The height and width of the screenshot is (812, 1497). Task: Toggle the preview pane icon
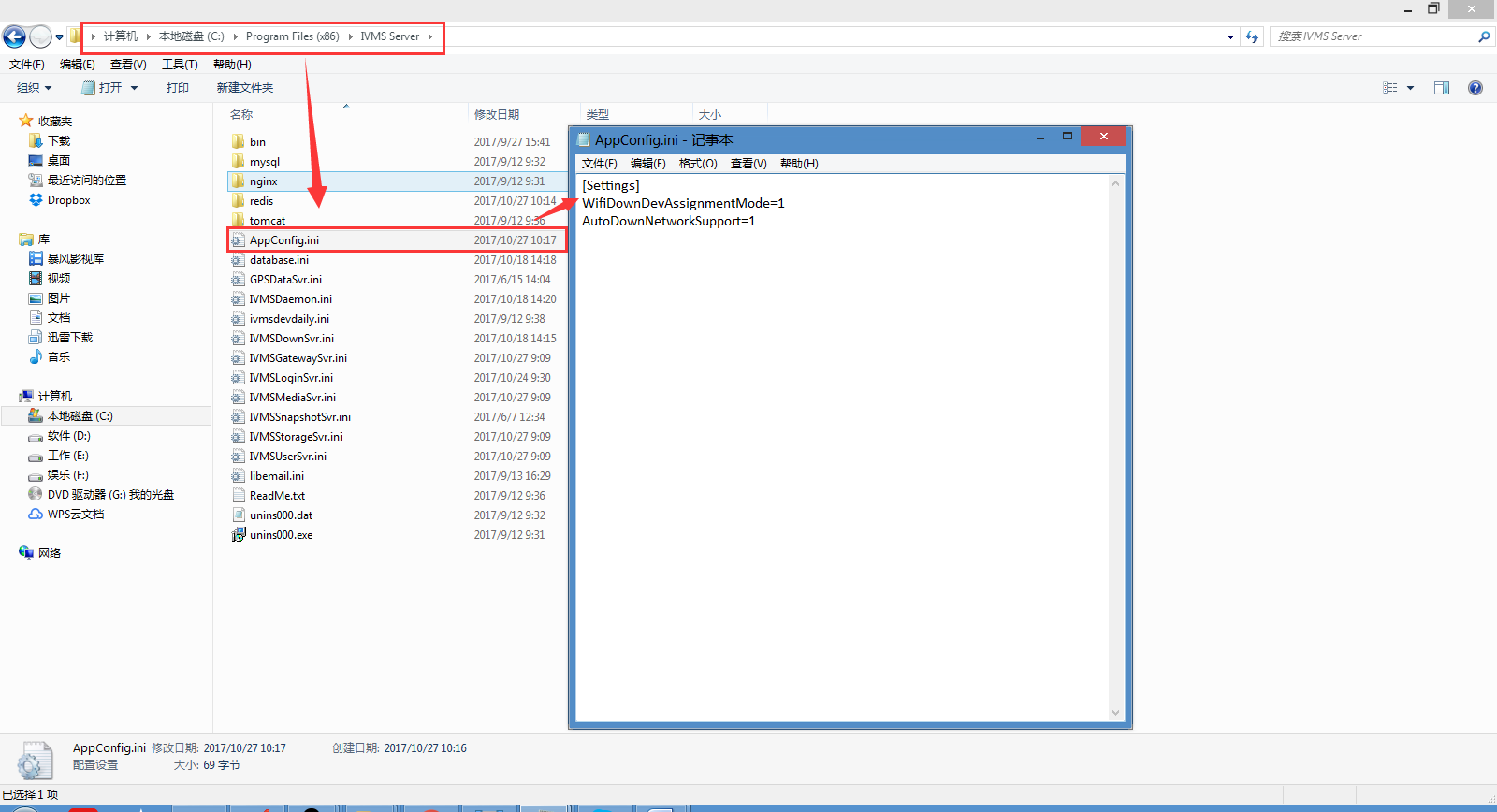coord(1442,88)
